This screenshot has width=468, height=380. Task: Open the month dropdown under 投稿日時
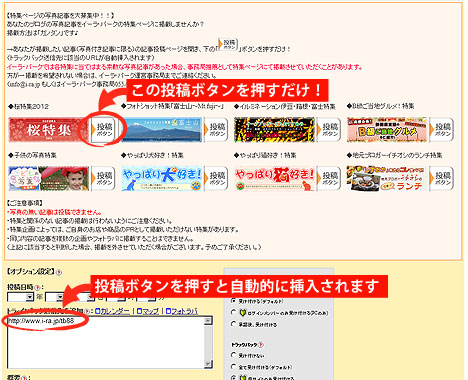tap(55, 297)
